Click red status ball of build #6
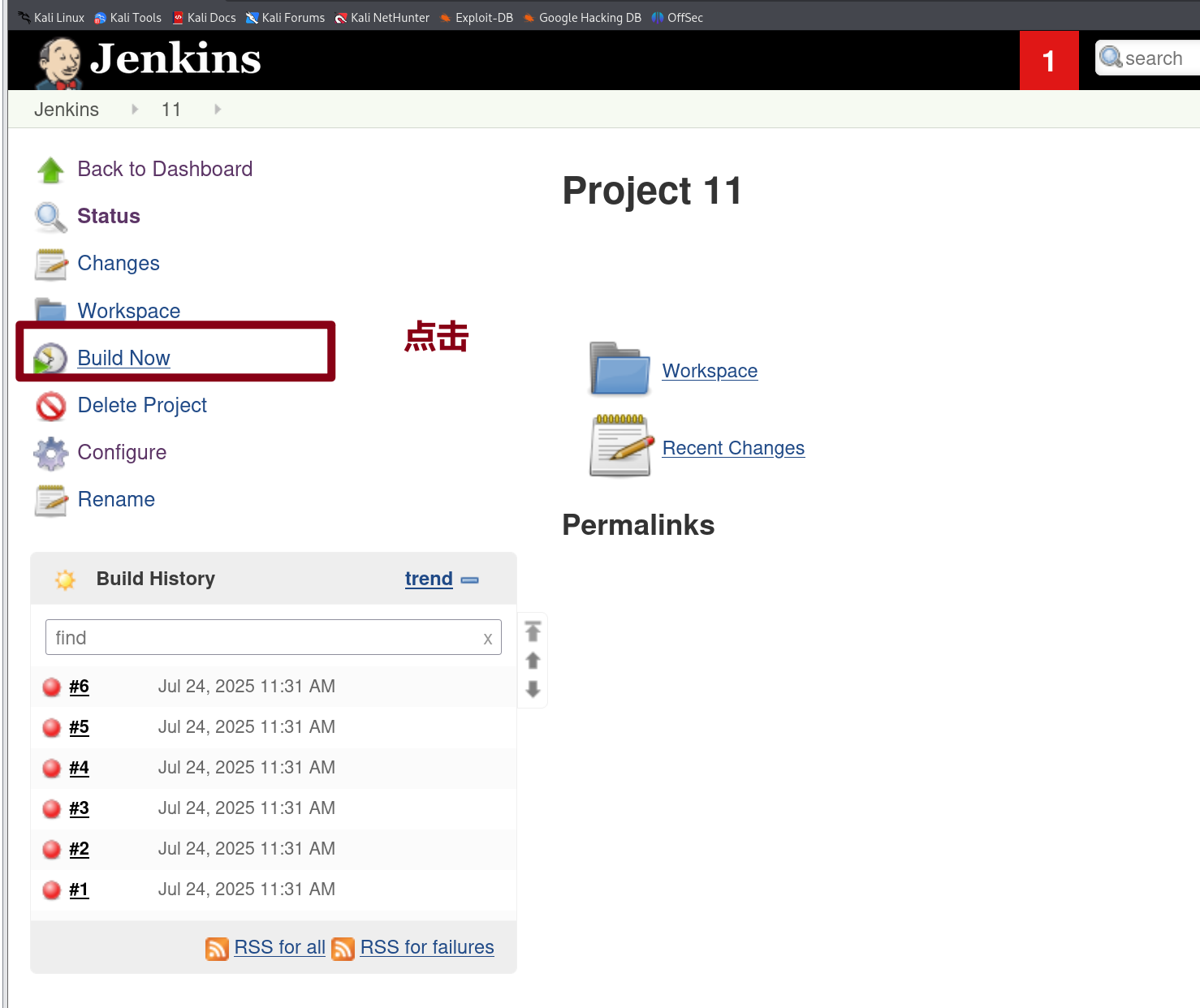This screenshot has width=1200, height=1008. point(52,687)
